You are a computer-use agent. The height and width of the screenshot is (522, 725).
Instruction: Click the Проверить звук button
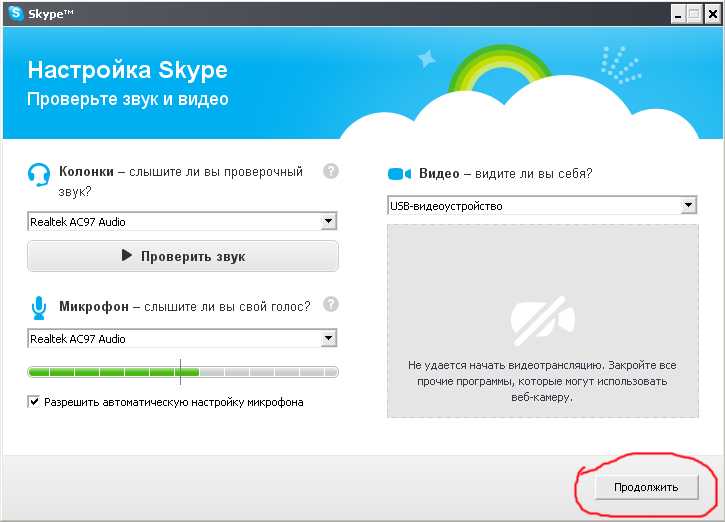pos(183,256)
